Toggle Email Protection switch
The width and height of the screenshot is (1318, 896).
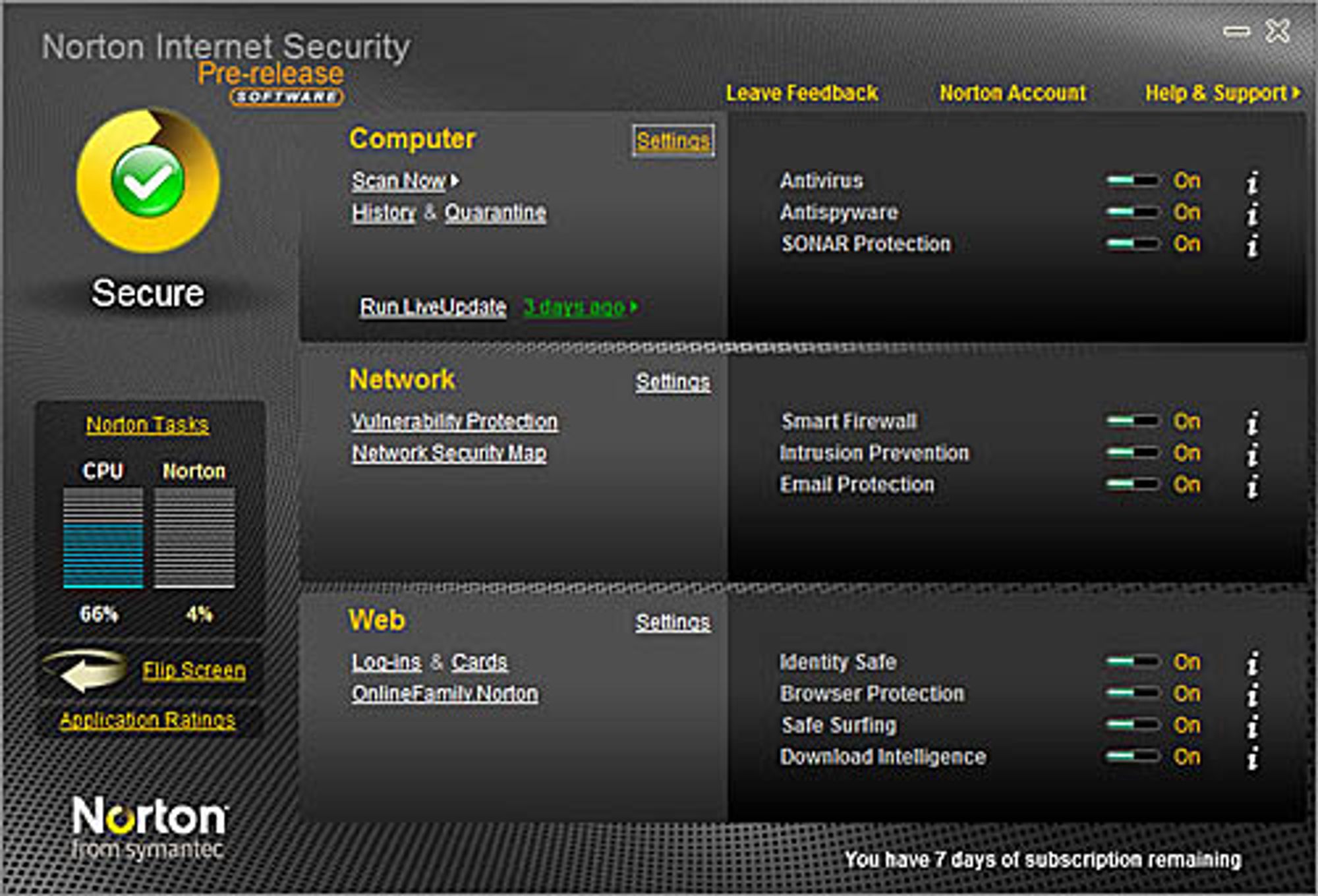coord(1133,484)
